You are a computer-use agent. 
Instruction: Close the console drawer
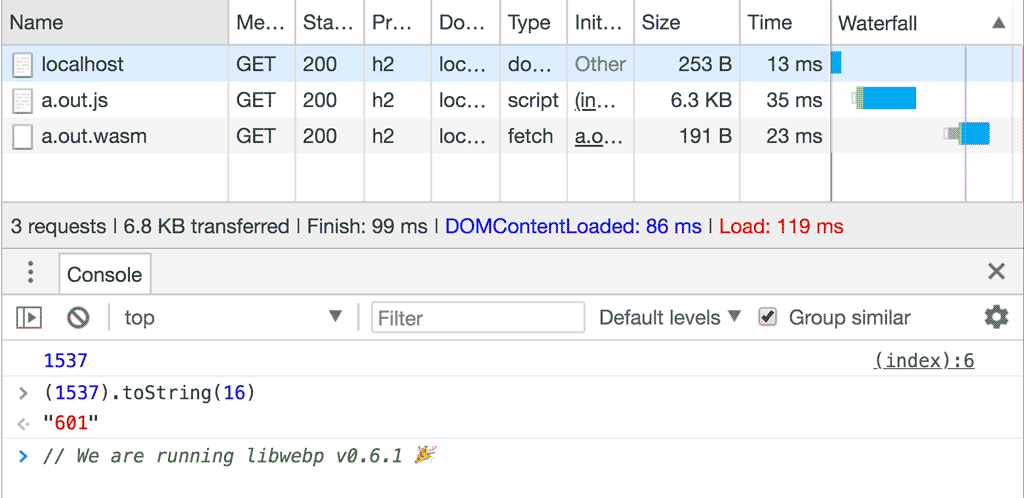click(996, 272)
